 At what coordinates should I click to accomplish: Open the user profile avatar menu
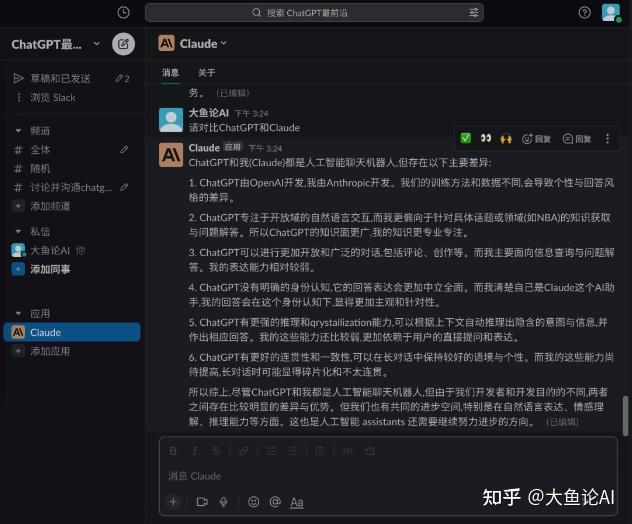pyautogui.click(x=611, y=12)
